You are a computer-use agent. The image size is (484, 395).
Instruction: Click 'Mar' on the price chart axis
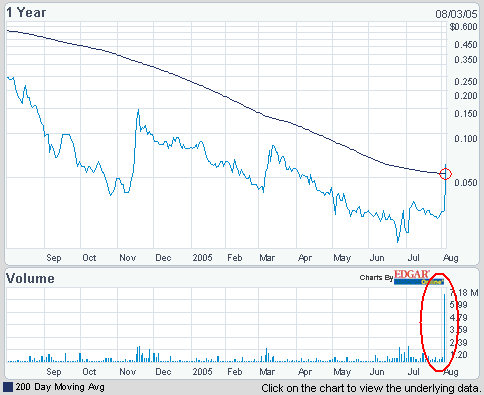tap(267, 258)
